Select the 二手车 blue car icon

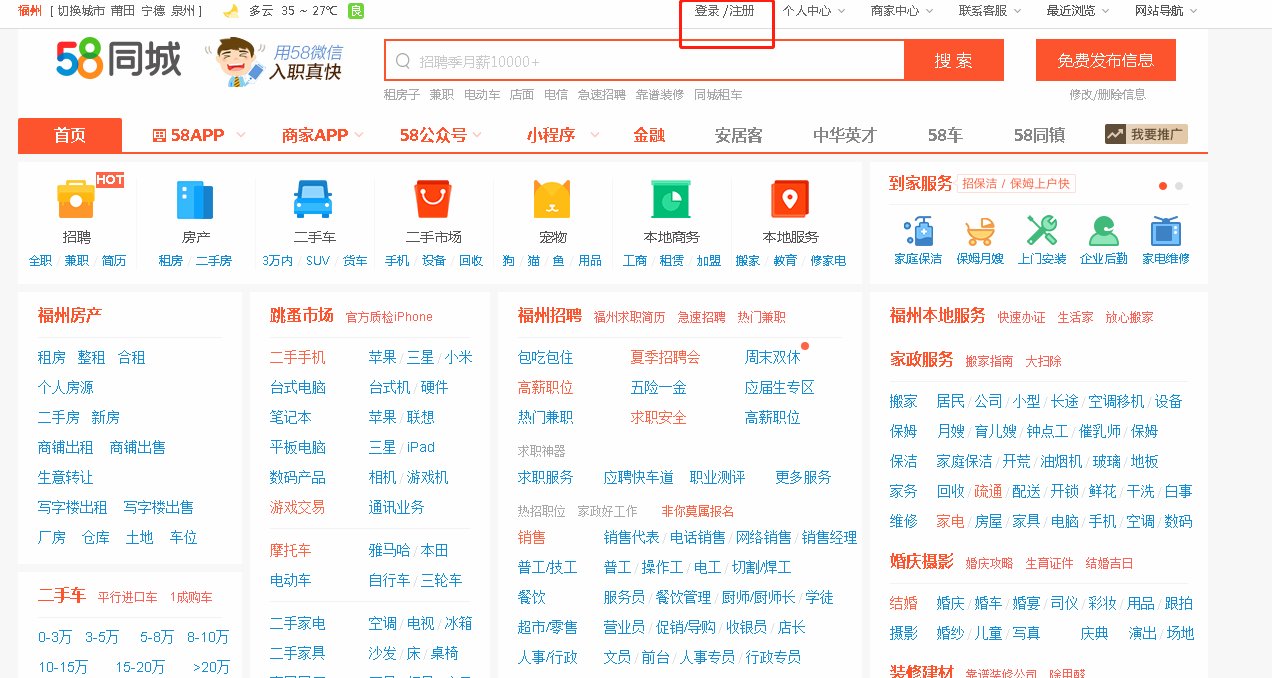(313, 199)
